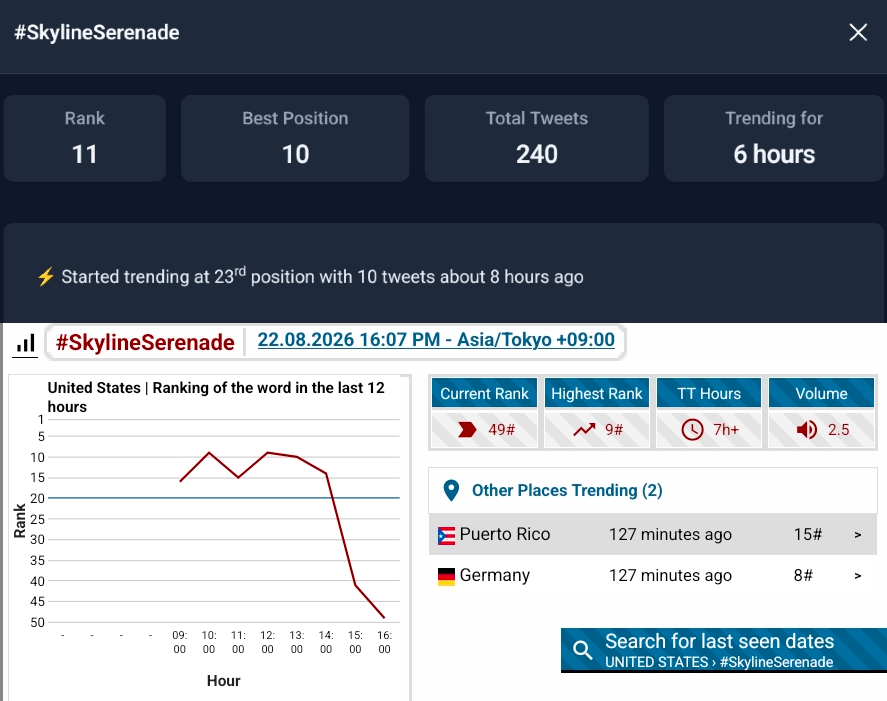Select the Rank 11 stat card
The image size is (887, 701).
pos(85,138)
